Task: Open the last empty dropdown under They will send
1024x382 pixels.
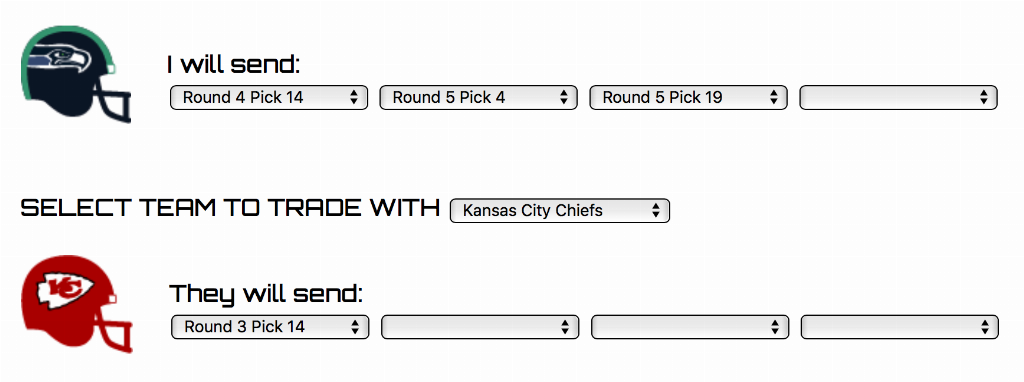Action: click(900, 326)
